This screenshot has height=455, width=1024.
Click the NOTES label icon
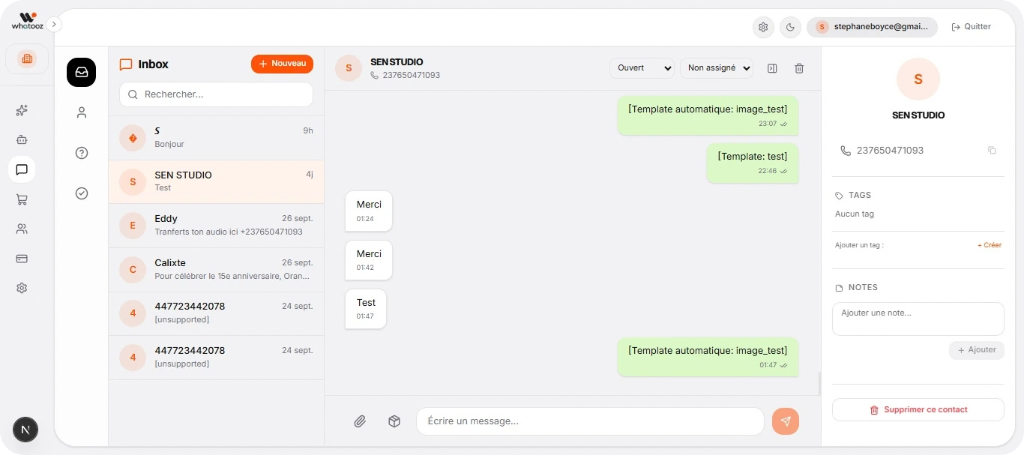coord(839,288)
